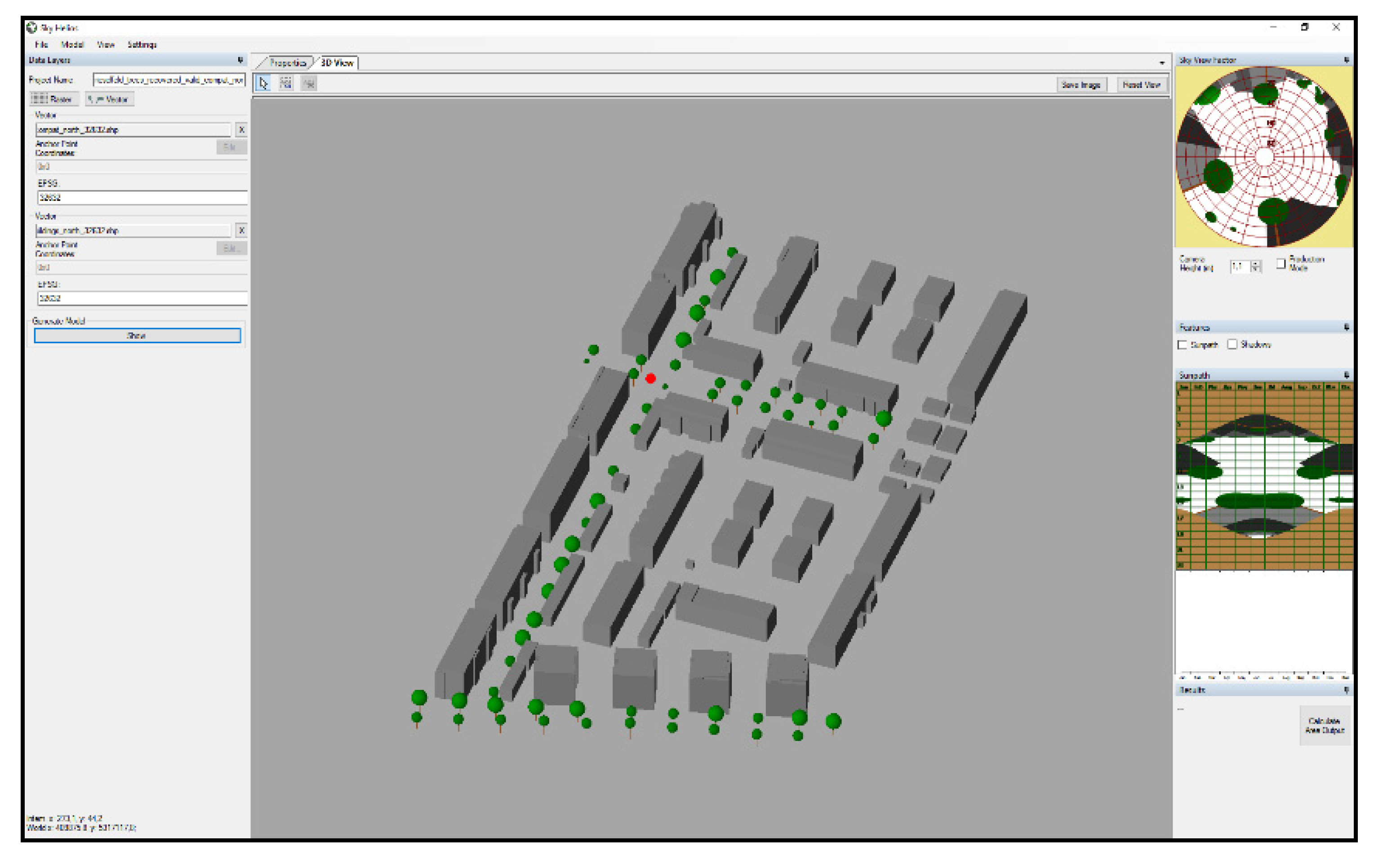Enable the Shadows feature checkbox
This screenshot has height=868, width=1374.
pyautogui.click(x=1232, y=345)
